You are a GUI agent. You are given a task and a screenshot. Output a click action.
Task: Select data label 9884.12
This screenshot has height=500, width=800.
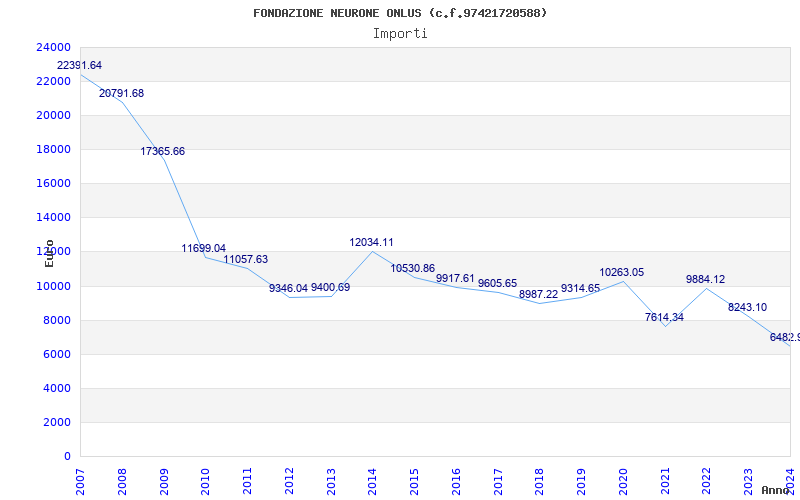706,280
